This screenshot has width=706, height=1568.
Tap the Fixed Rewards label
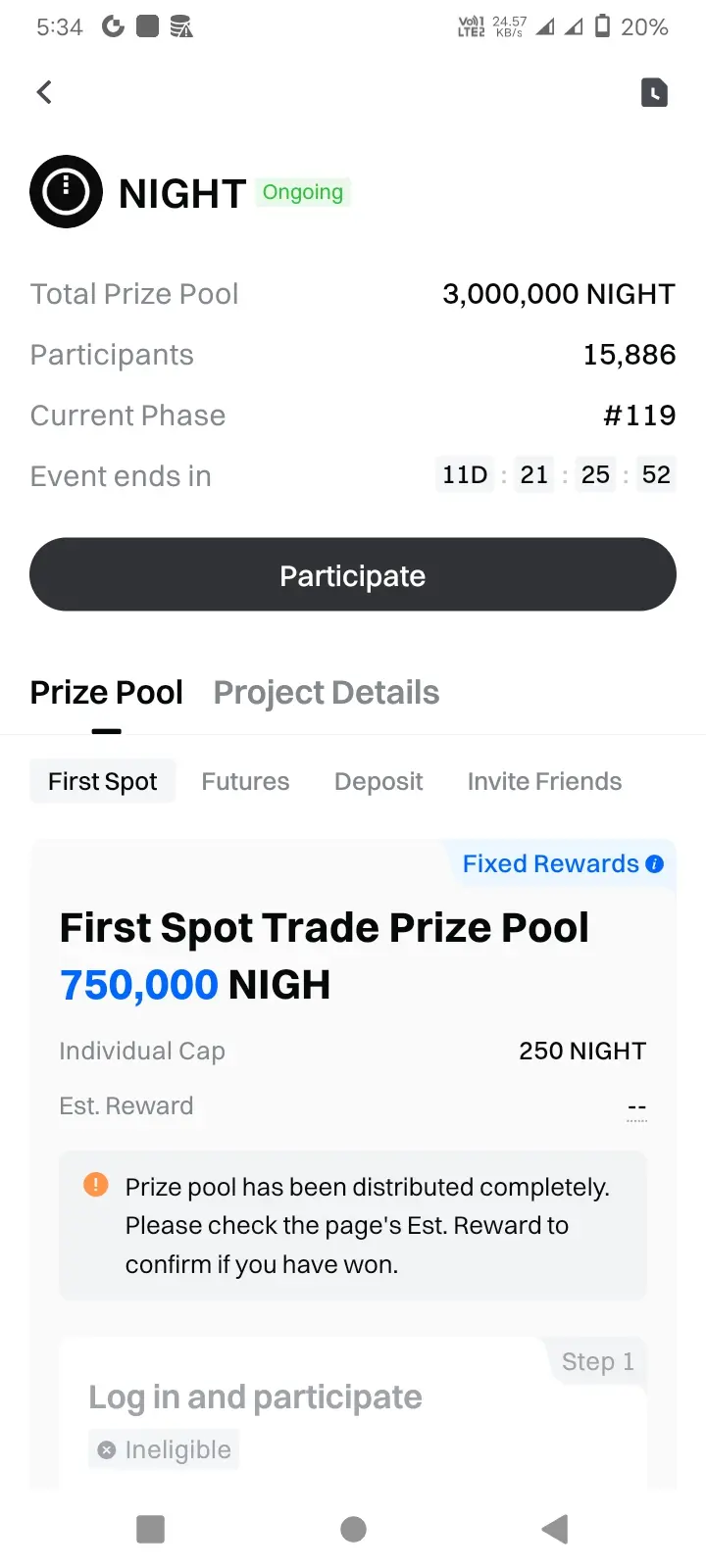click(551, 863)
